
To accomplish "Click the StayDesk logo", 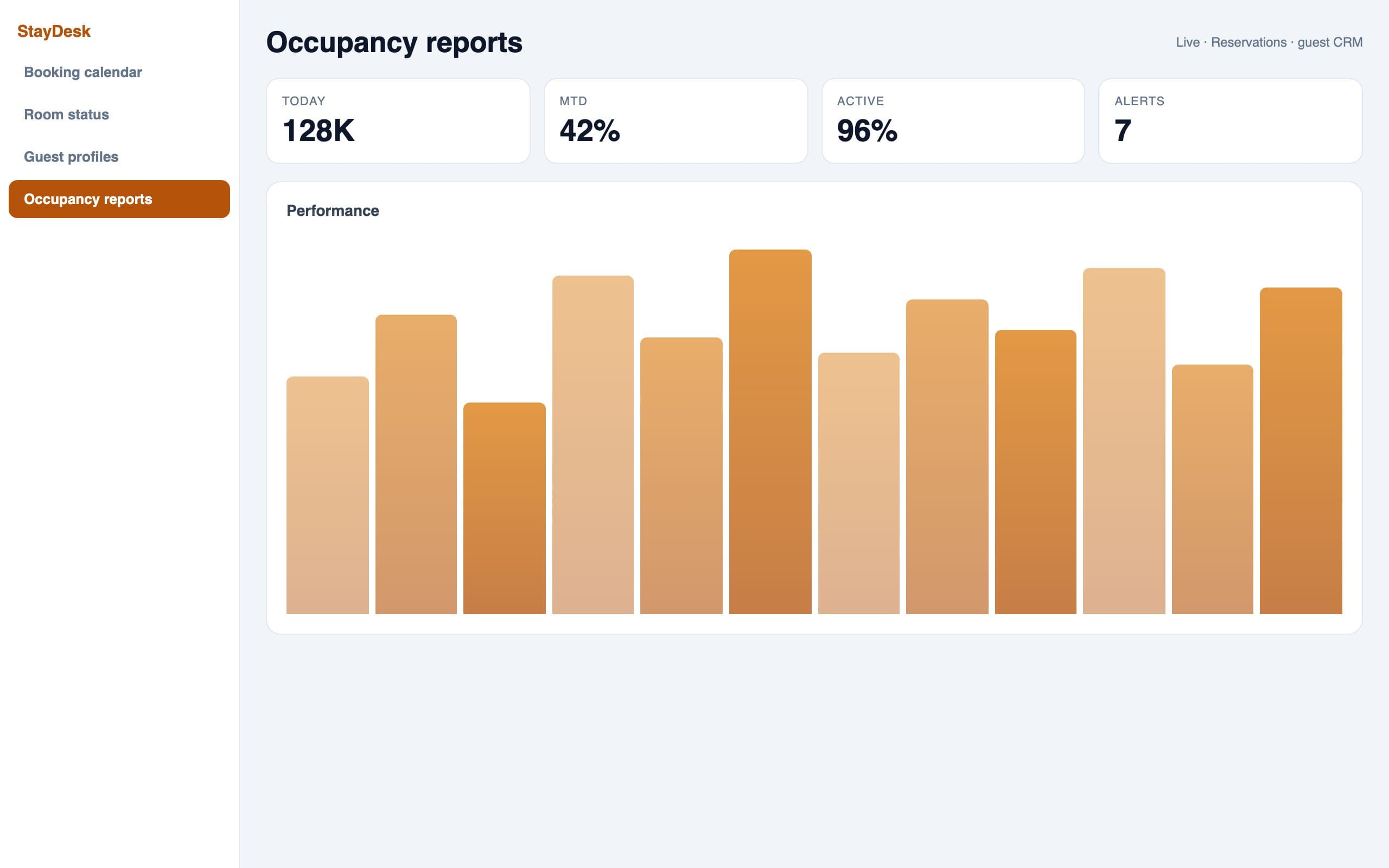I will pos(54,31).
